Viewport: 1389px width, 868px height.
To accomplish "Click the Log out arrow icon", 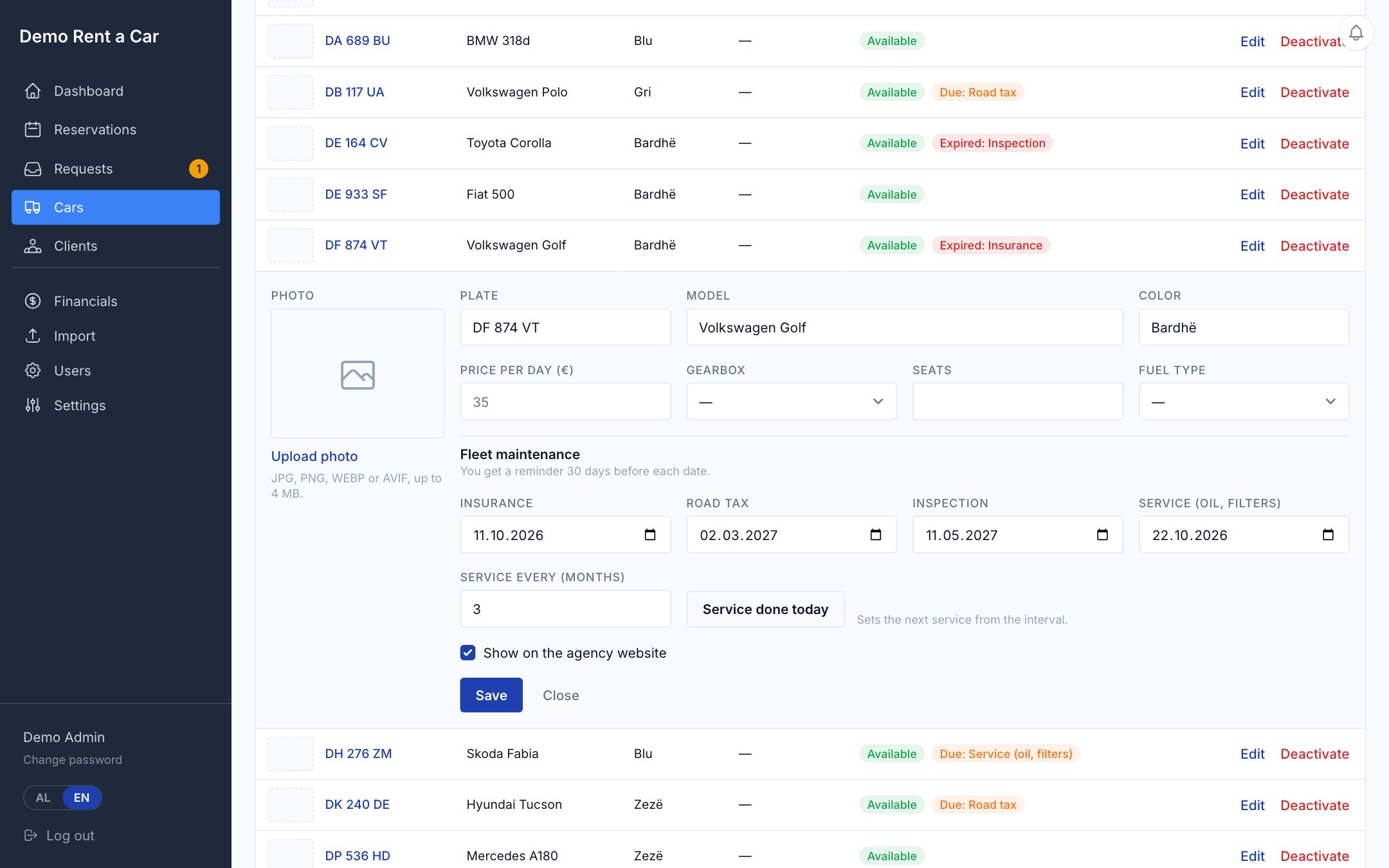I will tap(30, 835).
